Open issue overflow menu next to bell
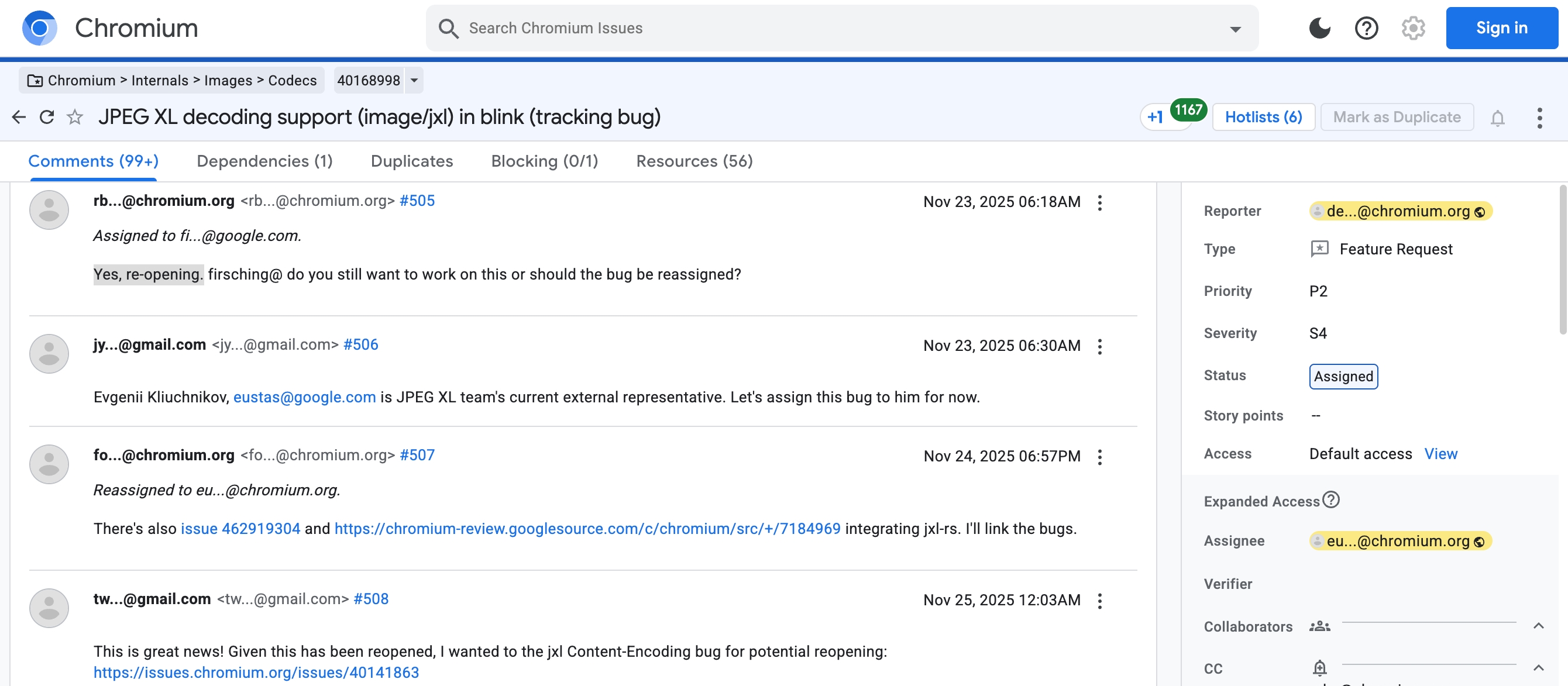The width and height of the screenshot is (1568, 686). [x=1539, y=118]
